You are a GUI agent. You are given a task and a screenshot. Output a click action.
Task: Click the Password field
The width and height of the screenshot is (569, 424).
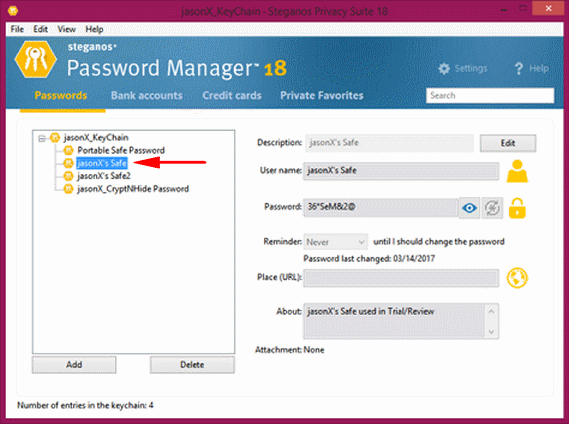(x=380, y=207)
